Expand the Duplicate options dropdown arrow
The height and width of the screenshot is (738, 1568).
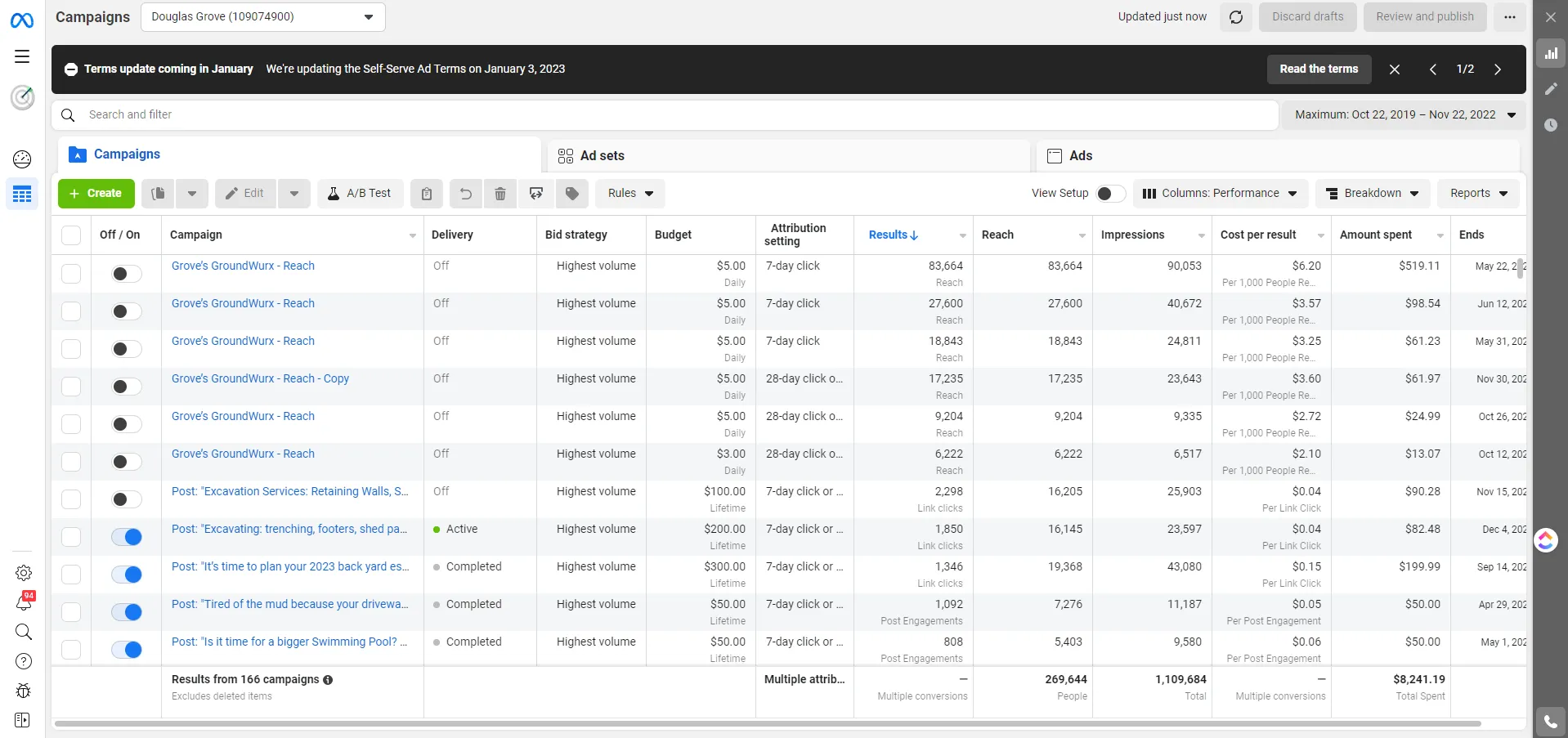coord(192,194)
